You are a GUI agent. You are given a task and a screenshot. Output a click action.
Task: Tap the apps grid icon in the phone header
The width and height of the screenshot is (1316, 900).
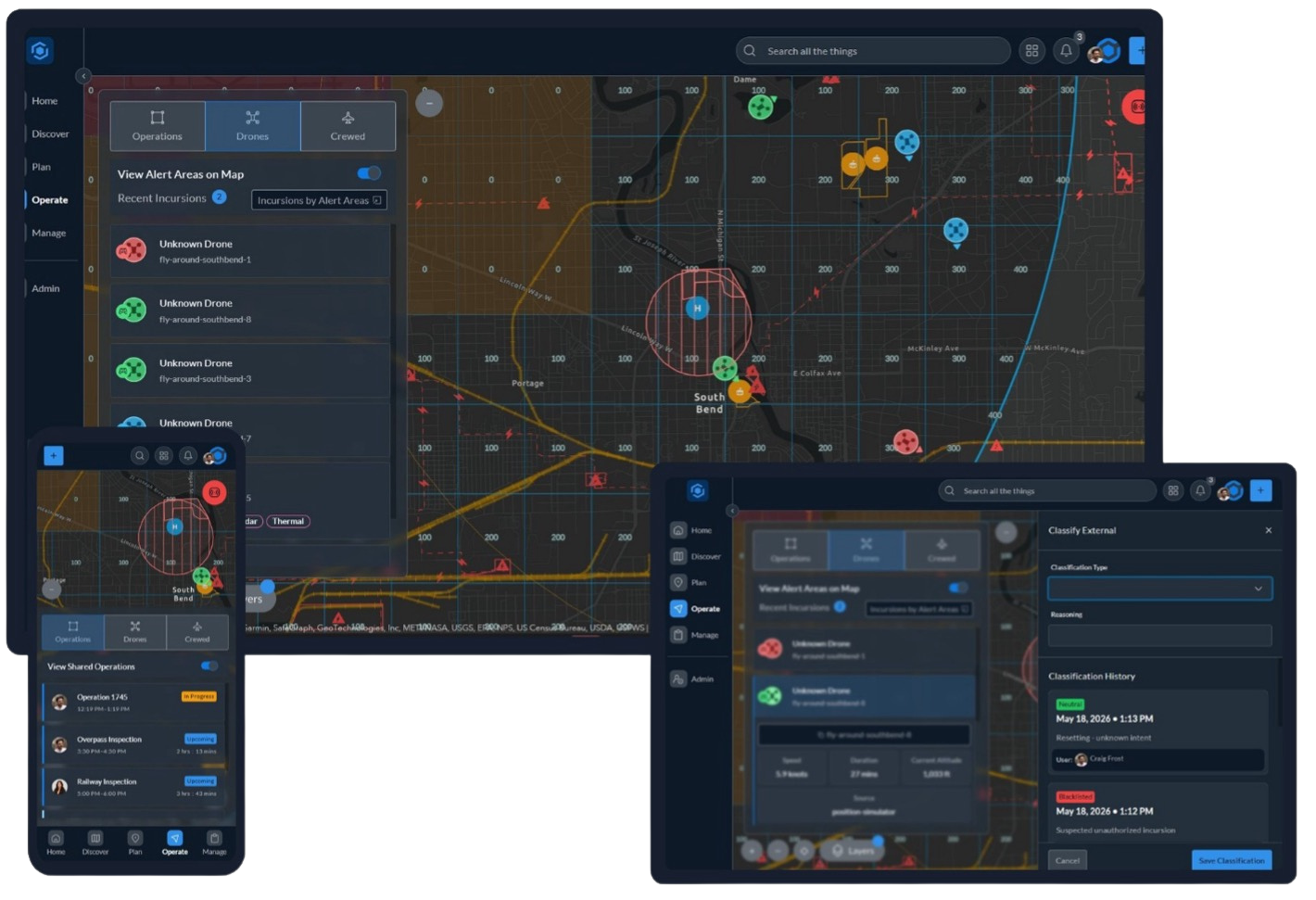pyautogui.click(x=164, y=455)
